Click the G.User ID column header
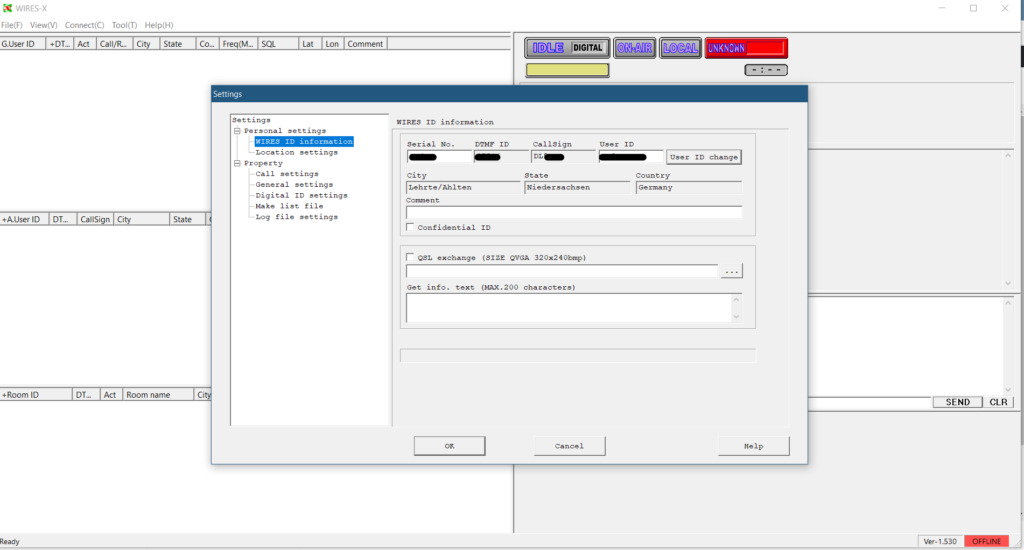This screenshot has width=1024, height=550. (22, 44)
